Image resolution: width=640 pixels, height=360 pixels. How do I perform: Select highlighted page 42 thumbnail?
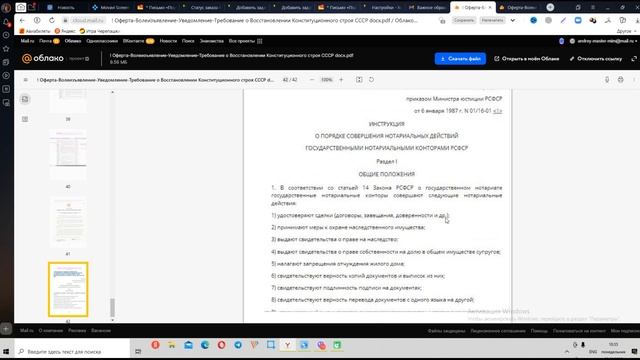coord(68,289)
